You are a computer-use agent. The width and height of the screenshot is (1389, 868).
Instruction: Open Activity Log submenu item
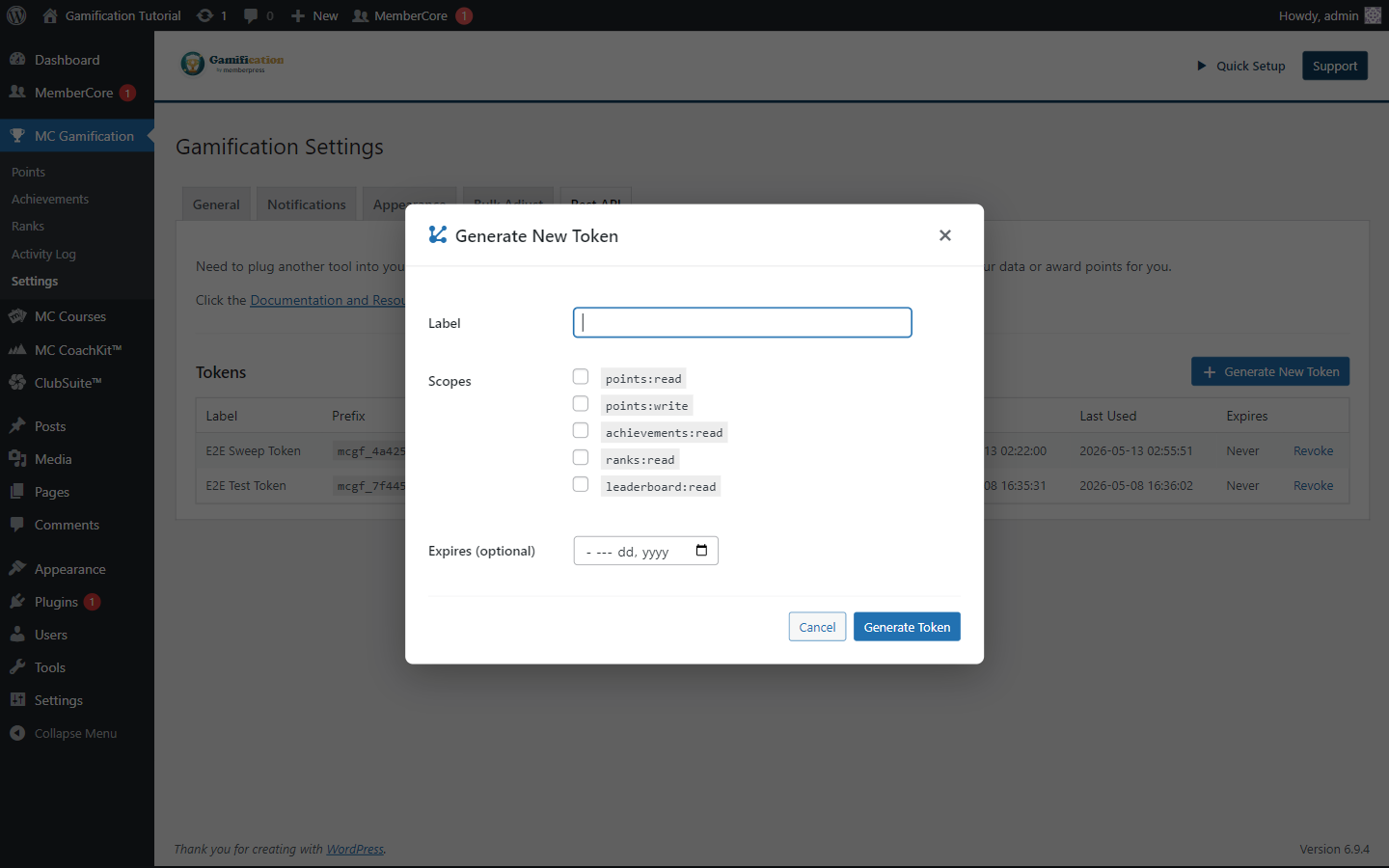coord(43,254)
